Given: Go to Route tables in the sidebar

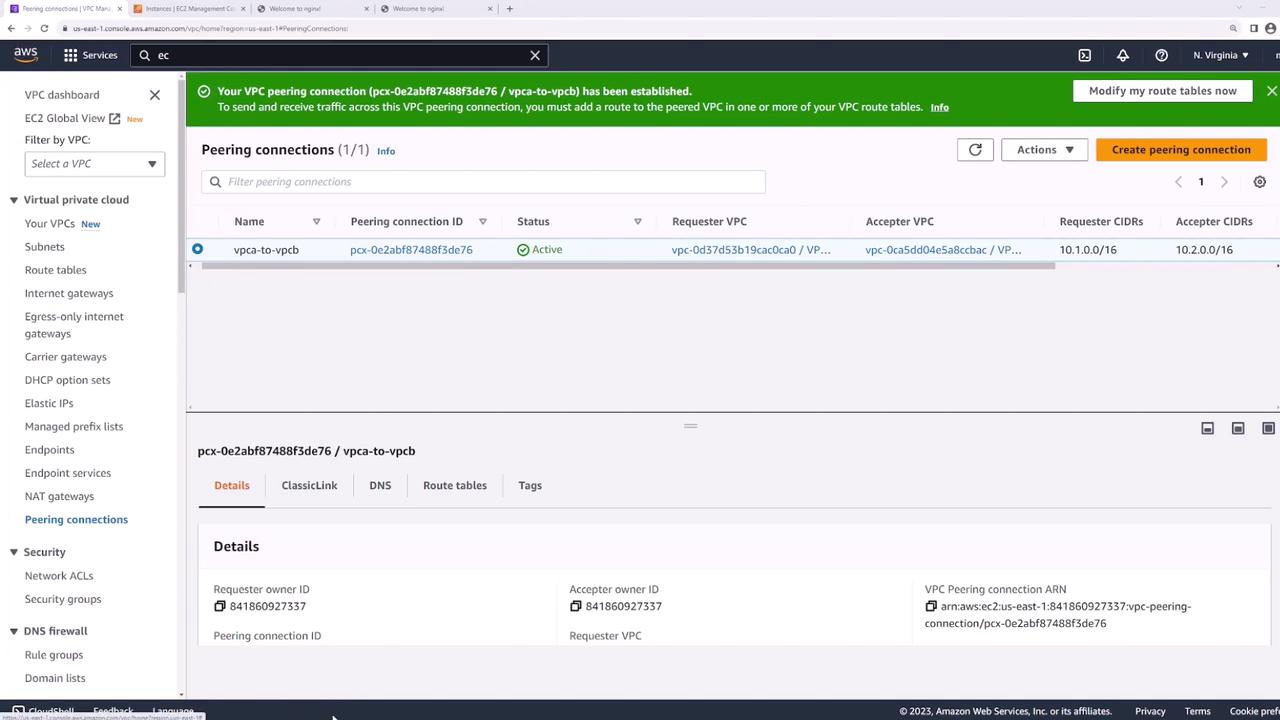Looking at the screenshot, I should click(56, 270).
